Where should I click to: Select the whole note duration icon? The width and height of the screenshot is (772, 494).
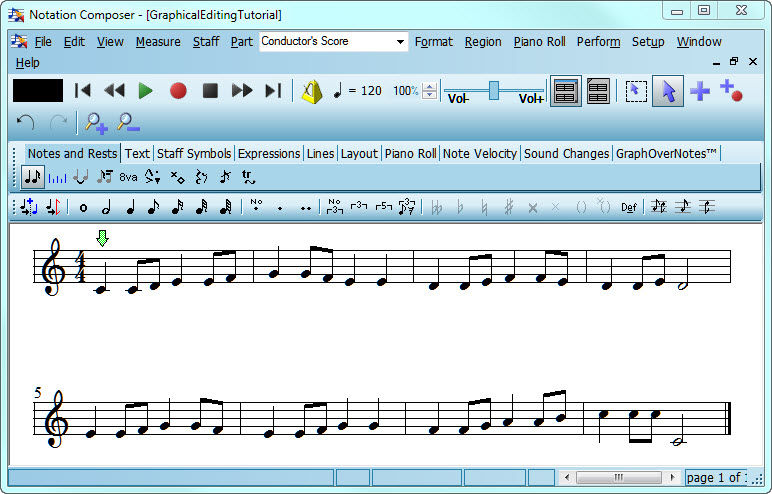[83, 208]
